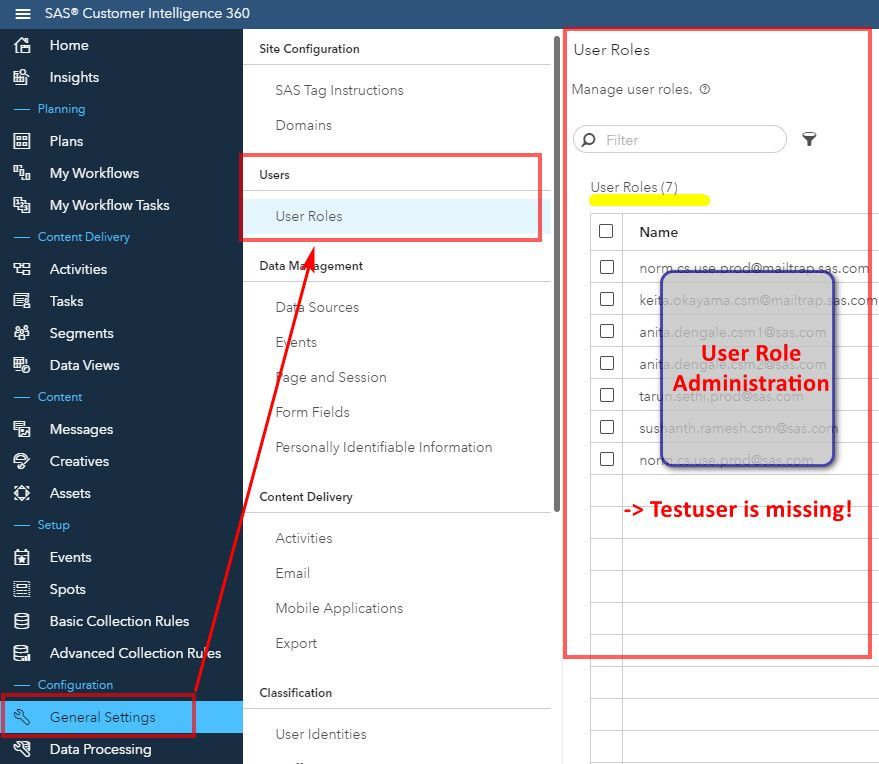Click the help icon beside Manage user roles
This screenshot has width=879, height=764.
[x=705, y=89]
